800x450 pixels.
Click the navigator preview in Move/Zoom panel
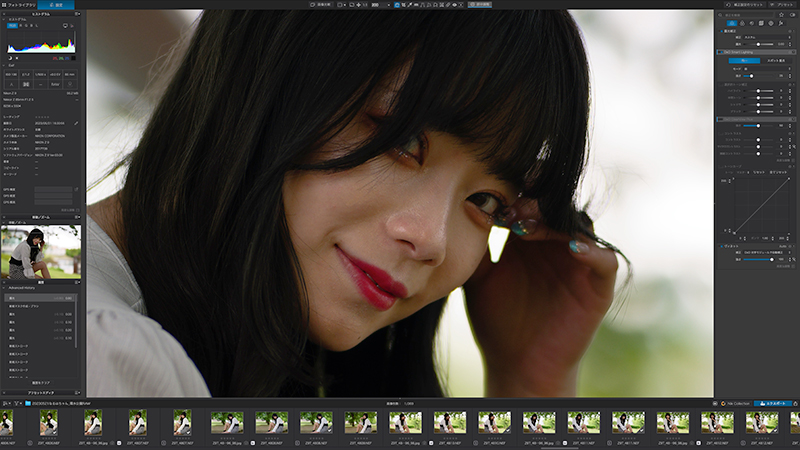[x=41, y=253]
